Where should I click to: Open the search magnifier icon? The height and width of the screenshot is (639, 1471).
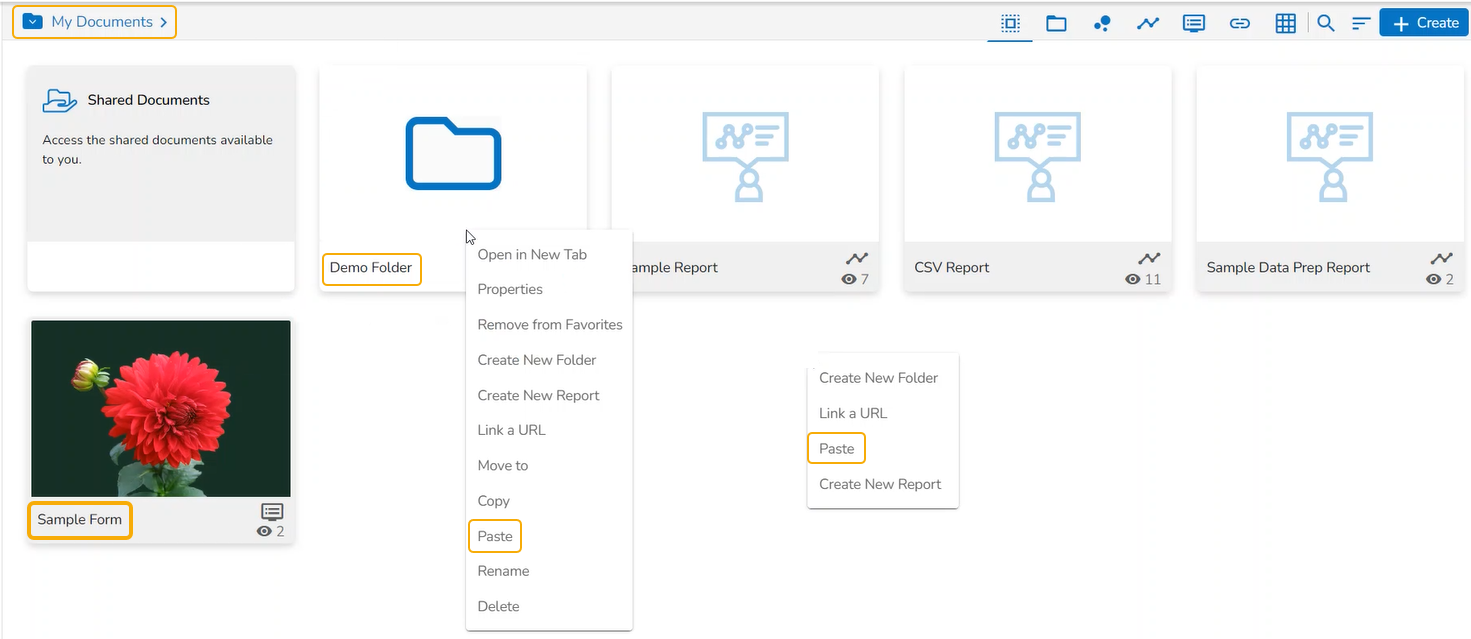tap(1326, 23)
